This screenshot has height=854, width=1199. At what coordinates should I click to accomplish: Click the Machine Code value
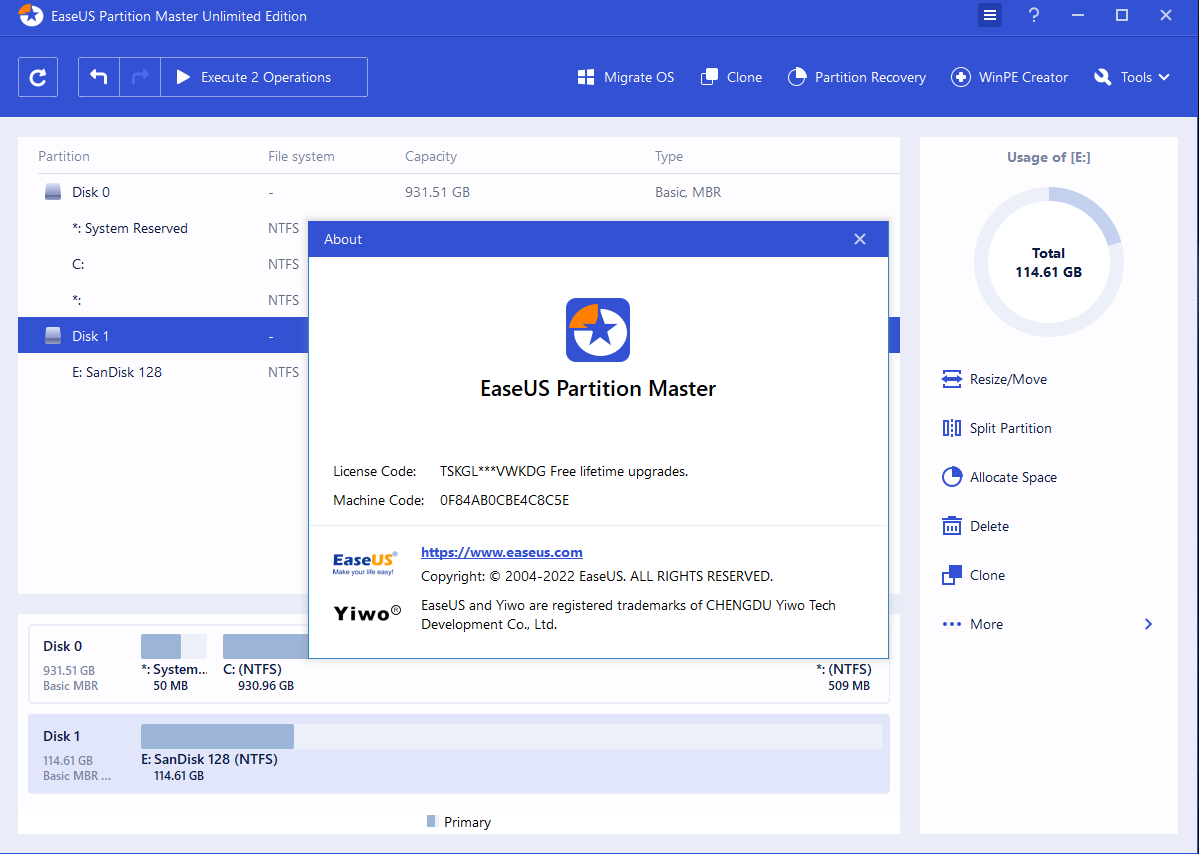505,500
